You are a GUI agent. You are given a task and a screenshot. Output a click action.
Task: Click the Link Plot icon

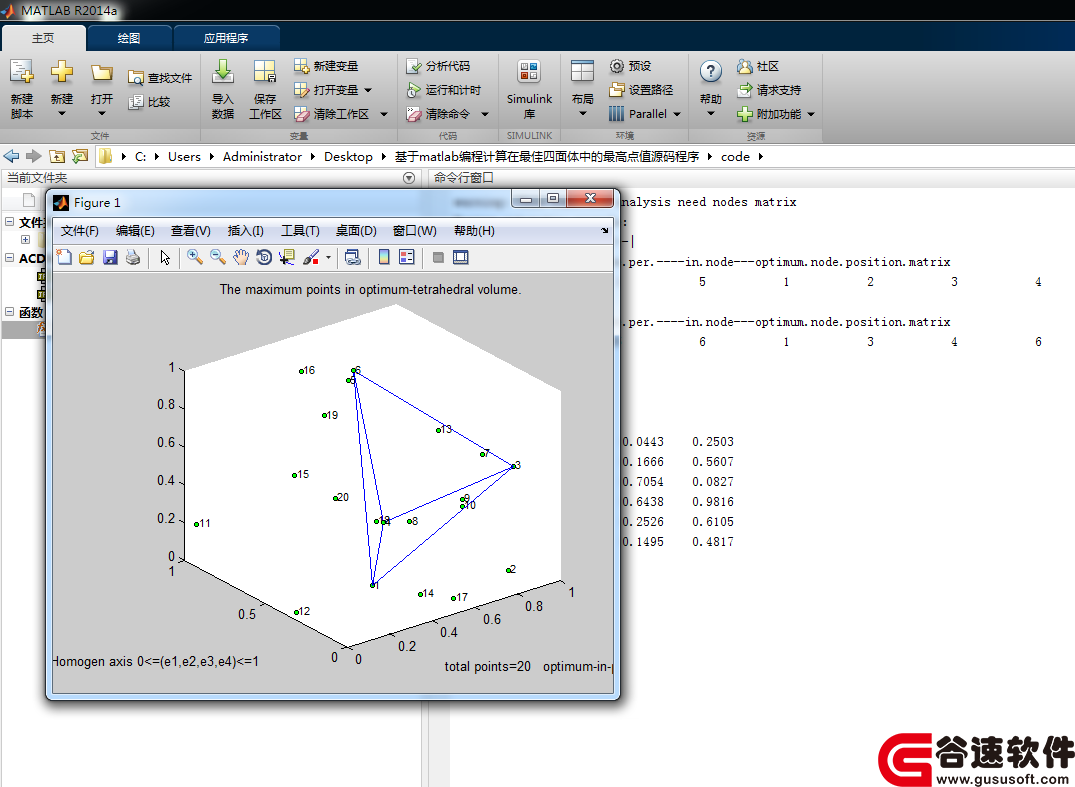pos(352,258)
